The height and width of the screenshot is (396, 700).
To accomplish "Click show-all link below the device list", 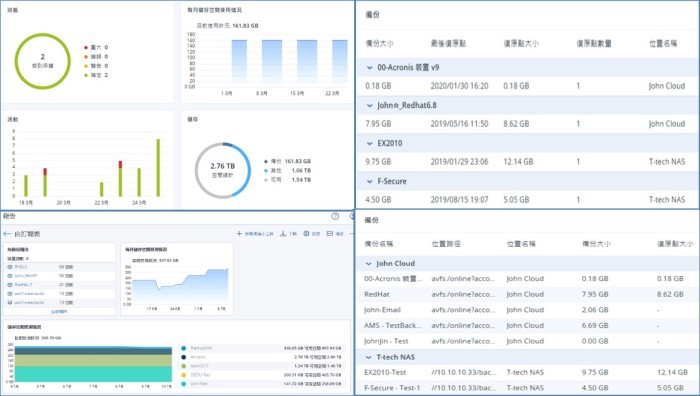I will (x=59, y=311).
